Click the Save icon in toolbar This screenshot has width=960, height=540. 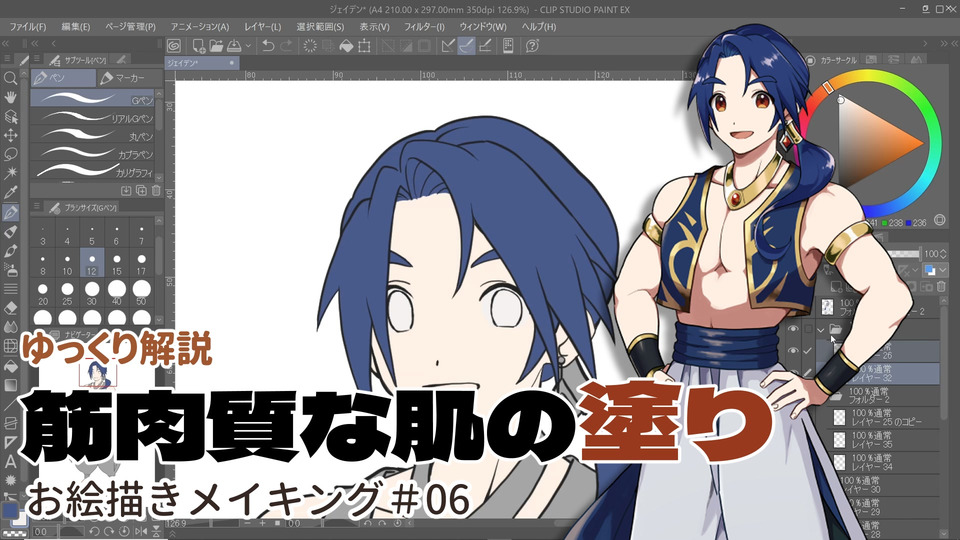[234, 46]
